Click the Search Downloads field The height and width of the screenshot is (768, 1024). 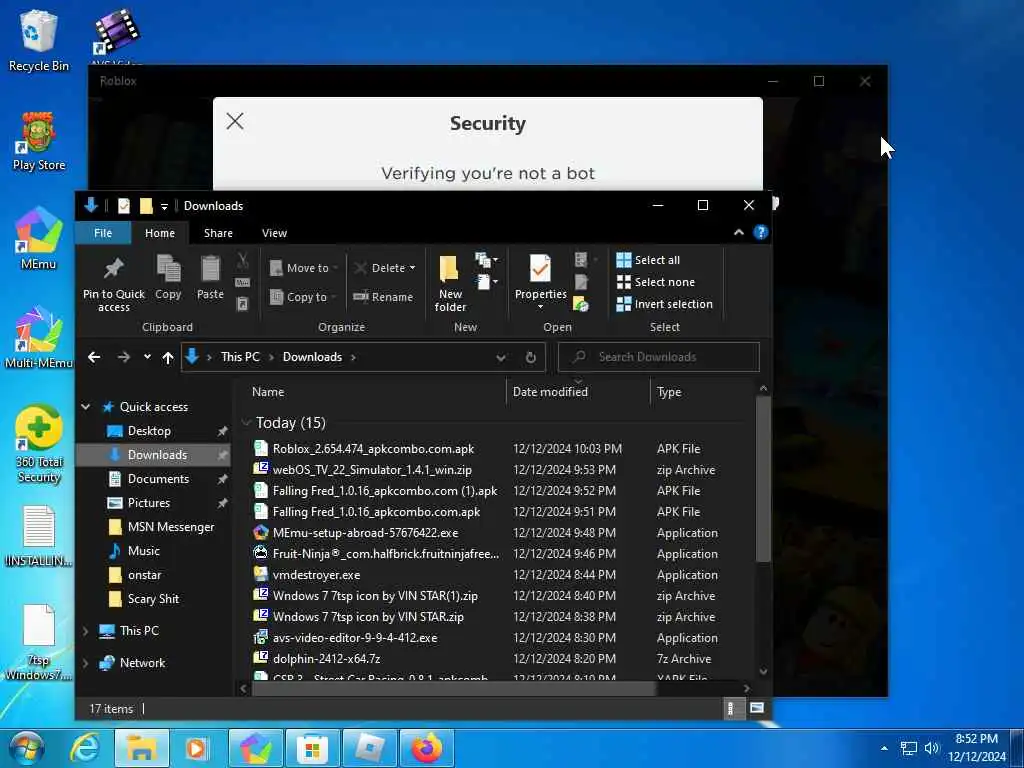pyautogui.click(x=659, y=357)
